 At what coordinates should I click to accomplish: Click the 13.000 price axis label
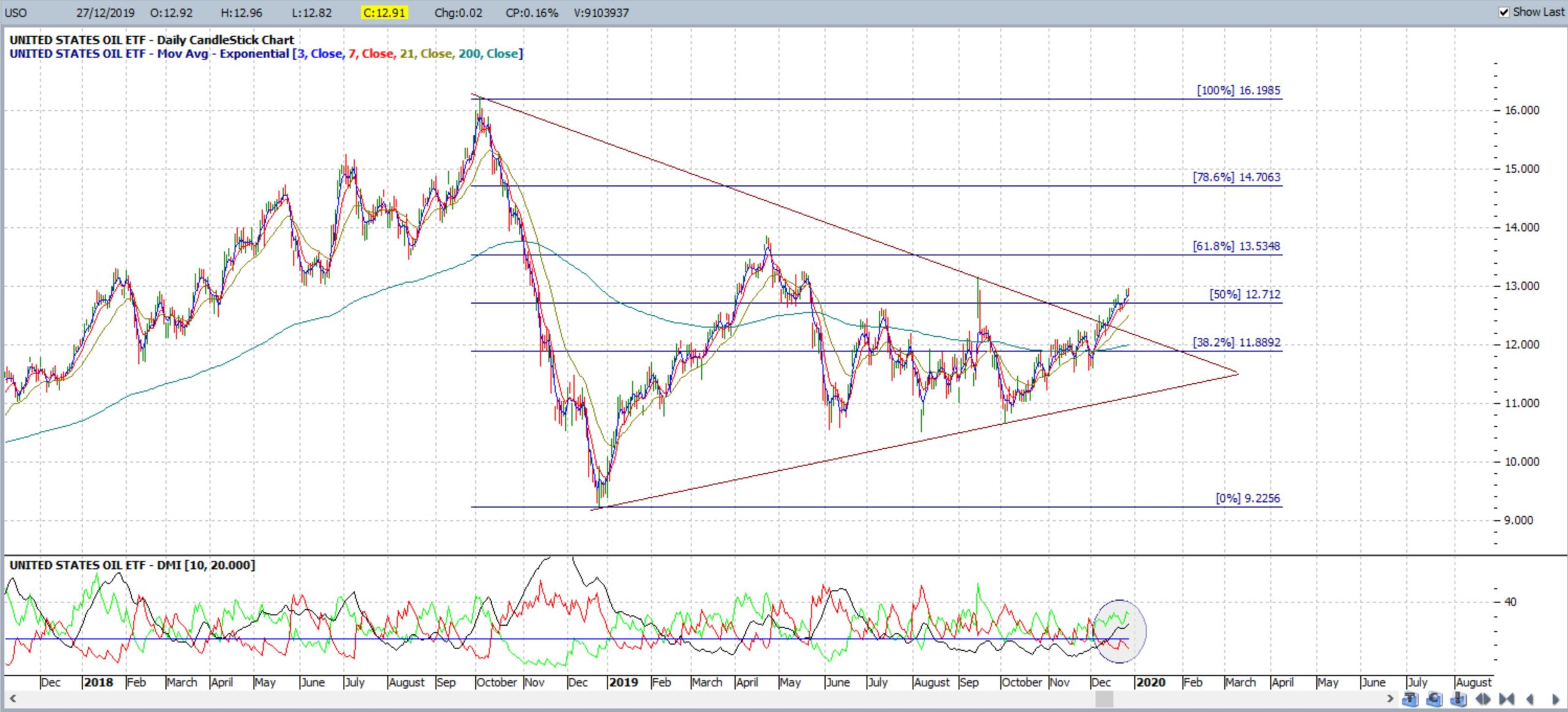(1522, 286)
